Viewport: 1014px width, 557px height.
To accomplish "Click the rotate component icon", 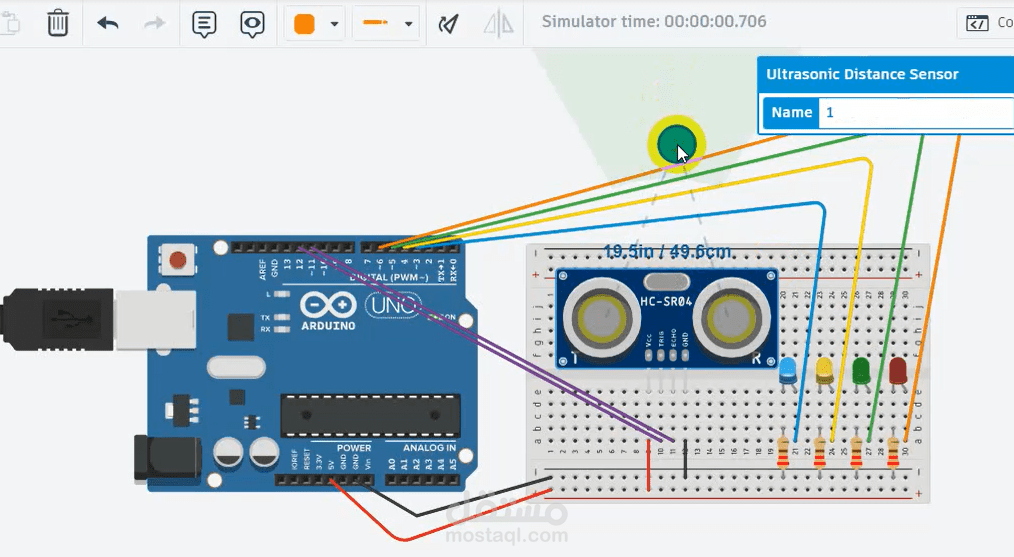I will coord(448,24).
